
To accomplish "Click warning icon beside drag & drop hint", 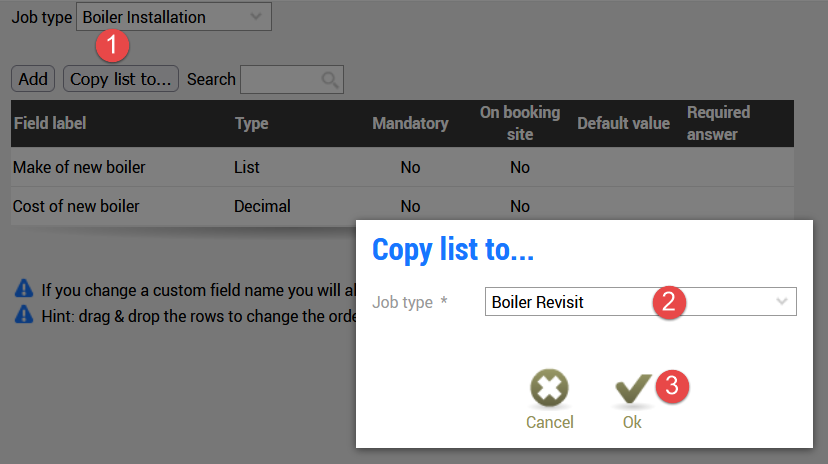I will point(25,312).
